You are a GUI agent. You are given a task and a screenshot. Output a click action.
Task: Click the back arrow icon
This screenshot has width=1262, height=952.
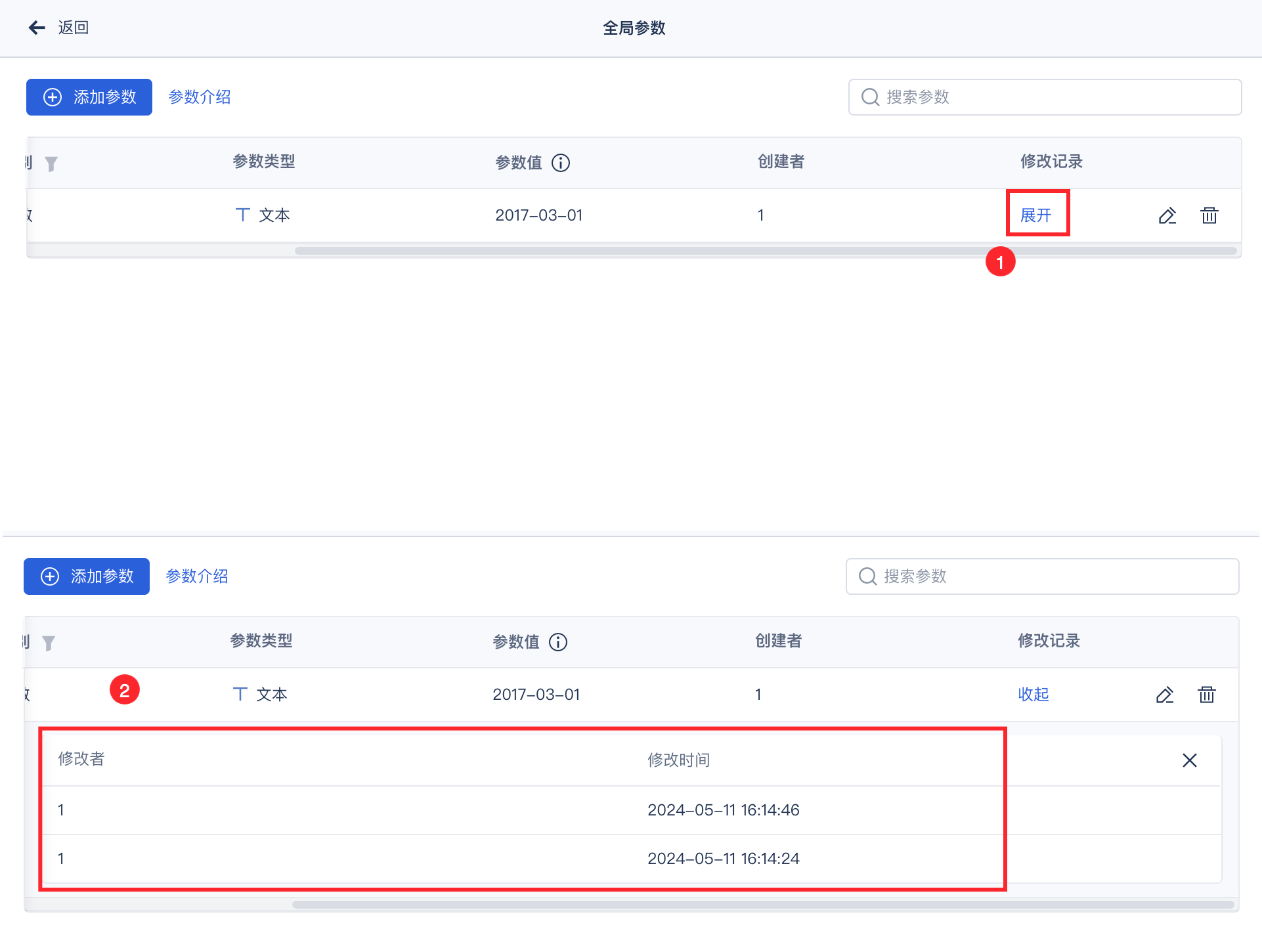(37, 28)
